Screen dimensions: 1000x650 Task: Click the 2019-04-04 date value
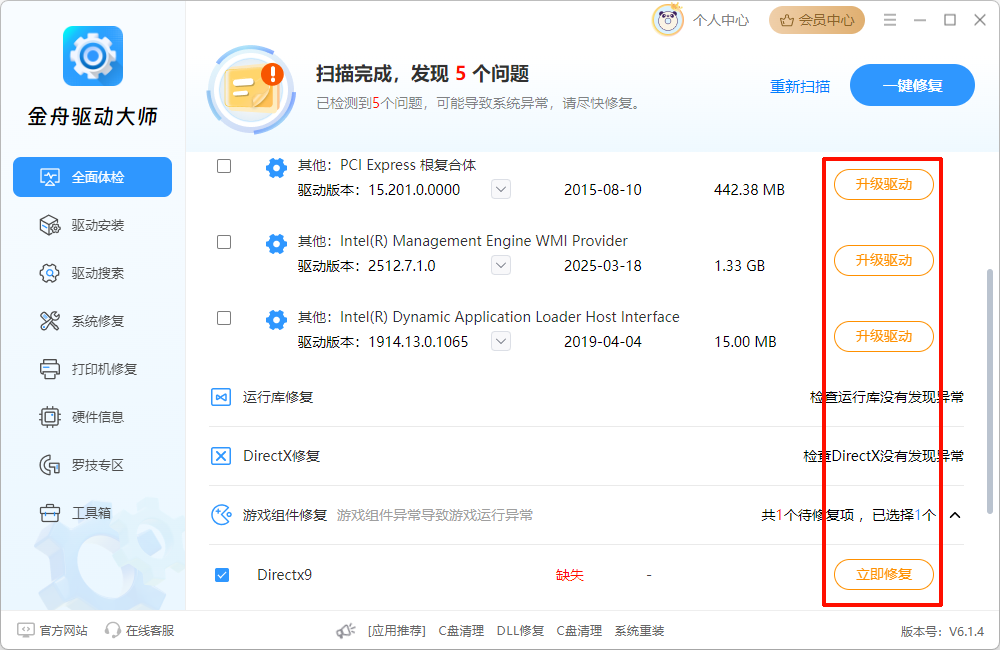coord(603,341)
